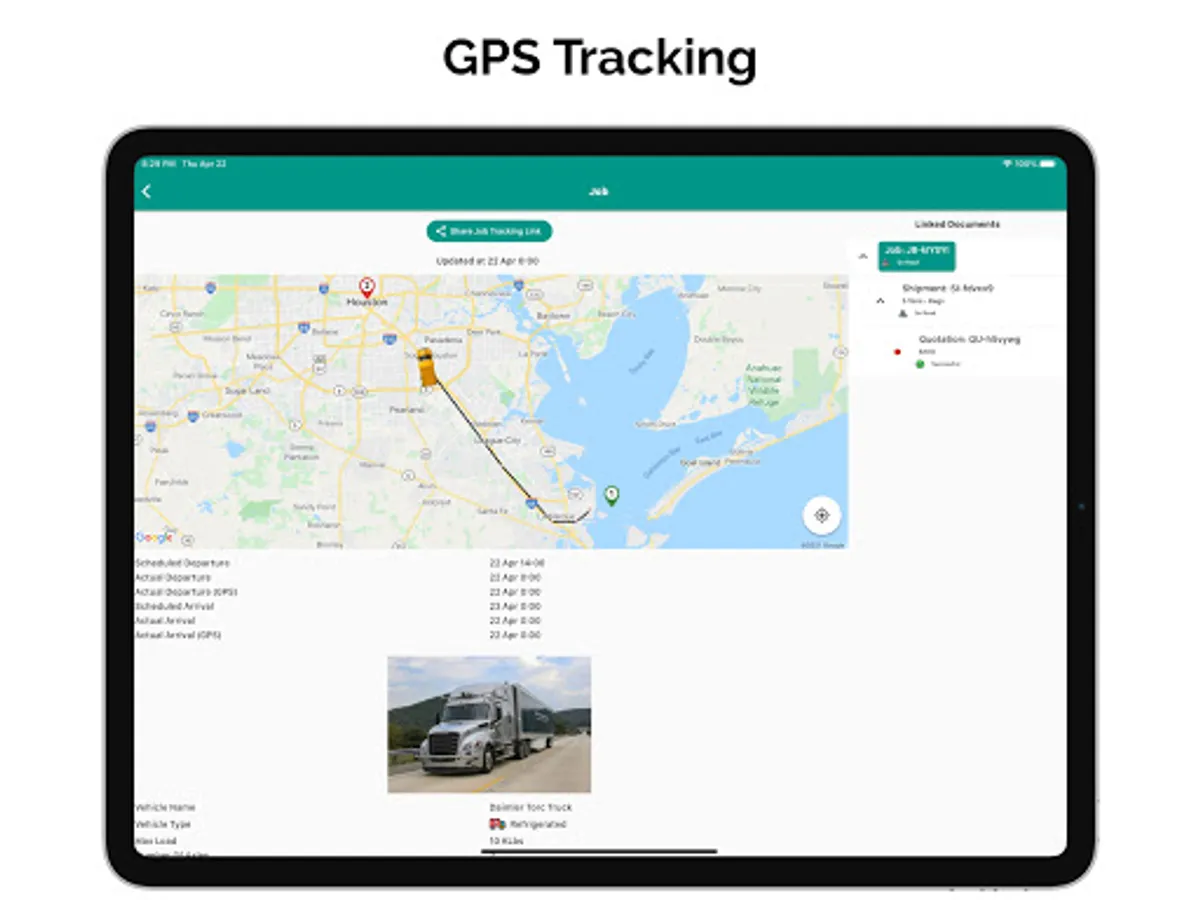The width and height of the screenshot is (1200, 900).
Task: Select the 'Daimler Torc Truck' value
Action: click(530, 807)
